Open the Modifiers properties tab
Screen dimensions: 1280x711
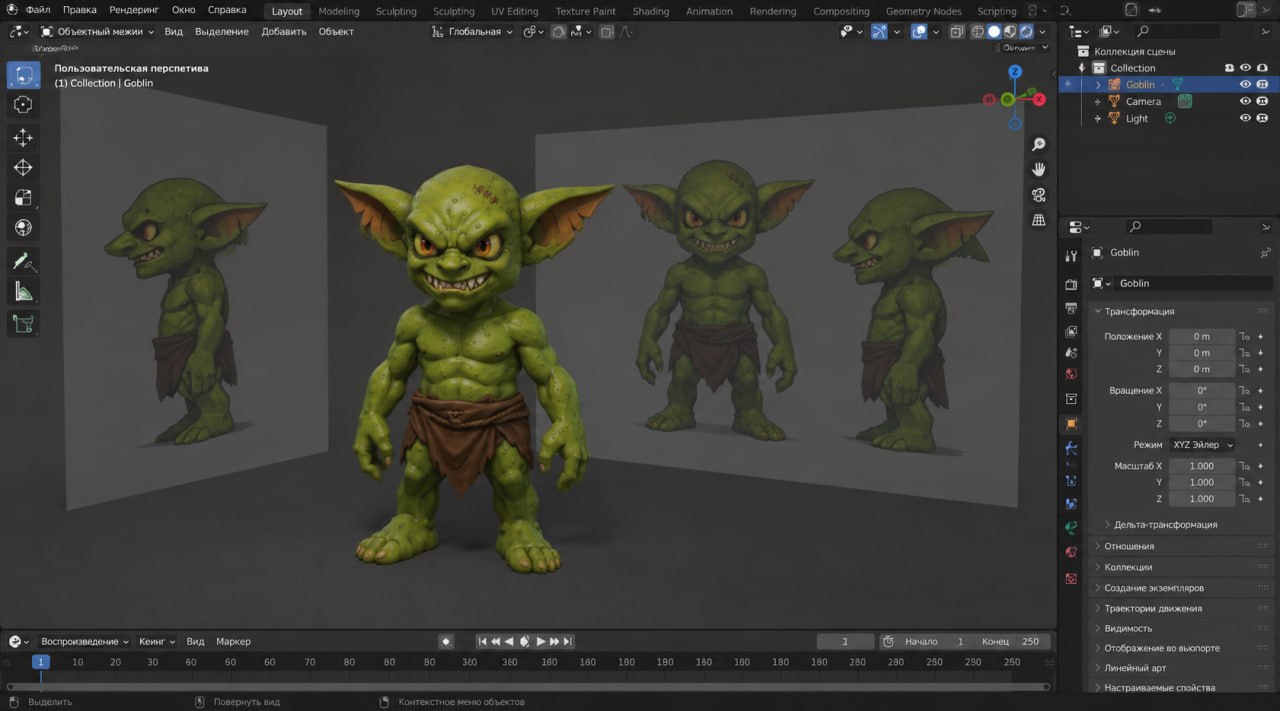[1071, 447]
